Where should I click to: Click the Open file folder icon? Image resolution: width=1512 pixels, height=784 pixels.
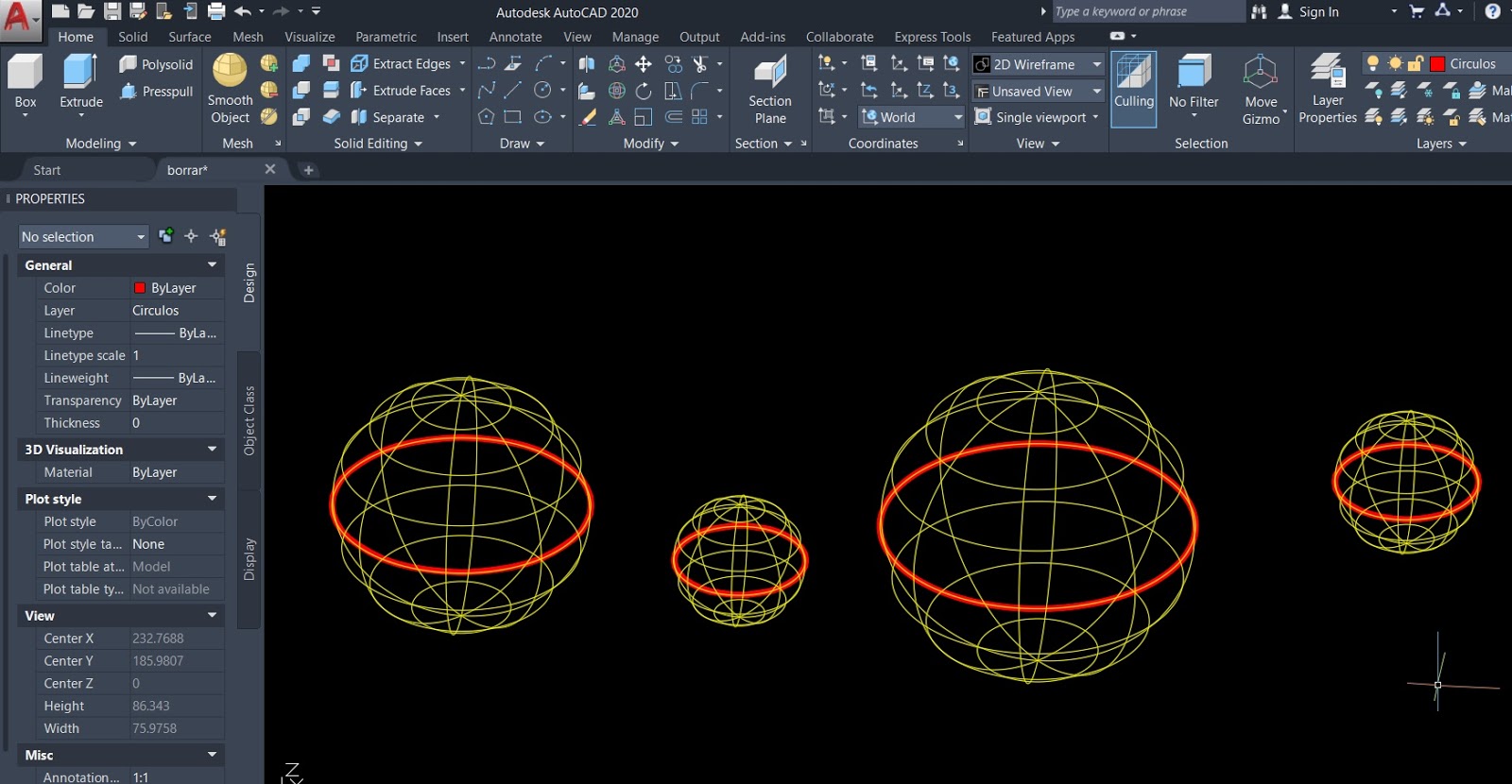pos(86,11)
